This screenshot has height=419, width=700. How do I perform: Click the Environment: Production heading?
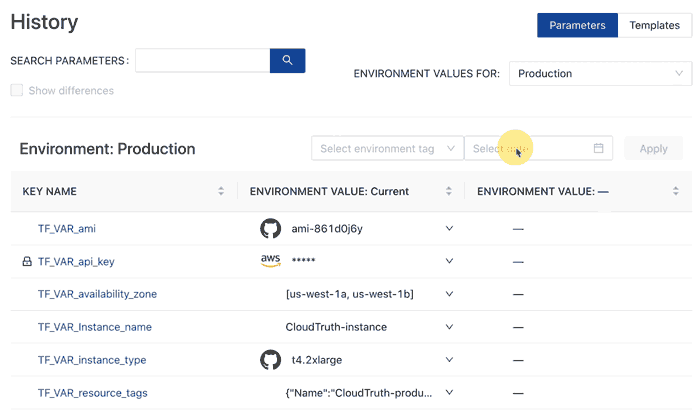pos(108,149)
